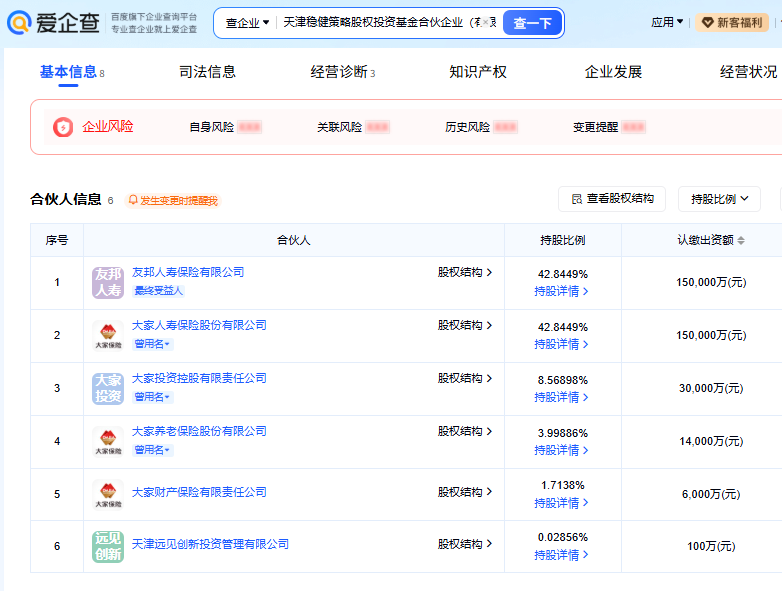
Task: Click the 最终受益人 tag
Action: pos(159,291)
